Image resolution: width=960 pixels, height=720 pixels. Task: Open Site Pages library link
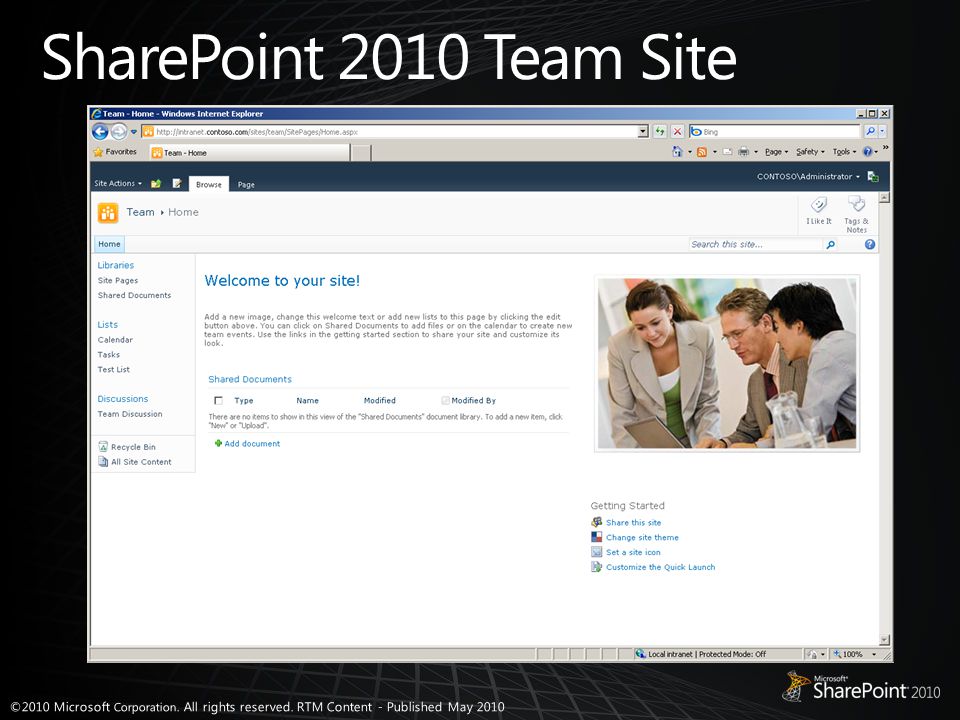118,280
